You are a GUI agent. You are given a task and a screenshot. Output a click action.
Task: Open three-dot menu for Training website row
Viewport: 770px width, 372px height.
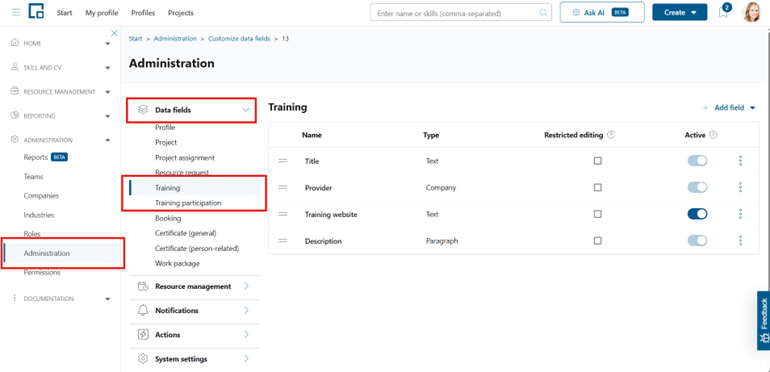click(x=740, y=214)
